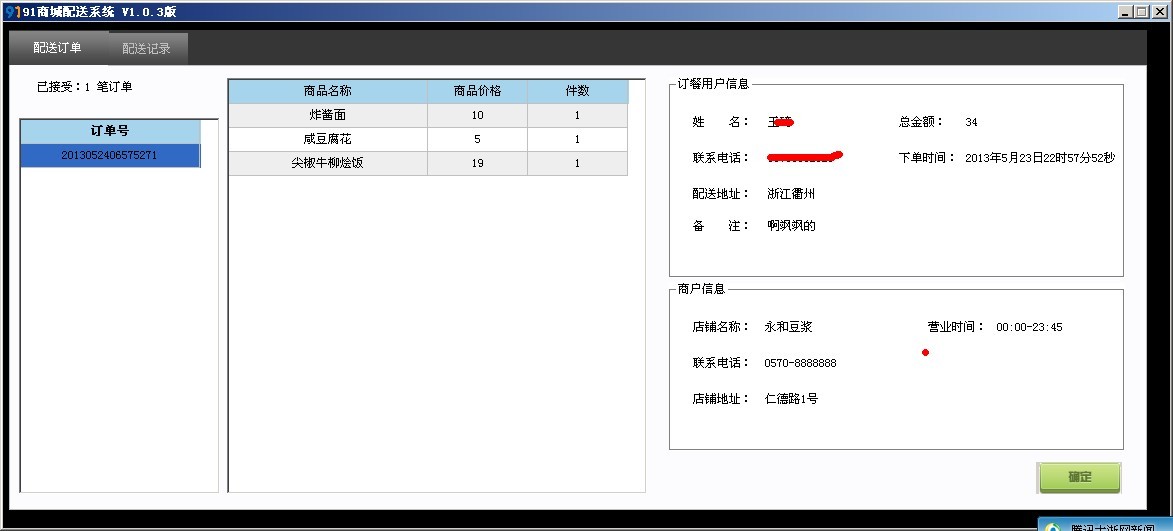Select the 尖椒牛柳烩饭 product row
Screen dimensions: 1173x531
coord(428,163)
